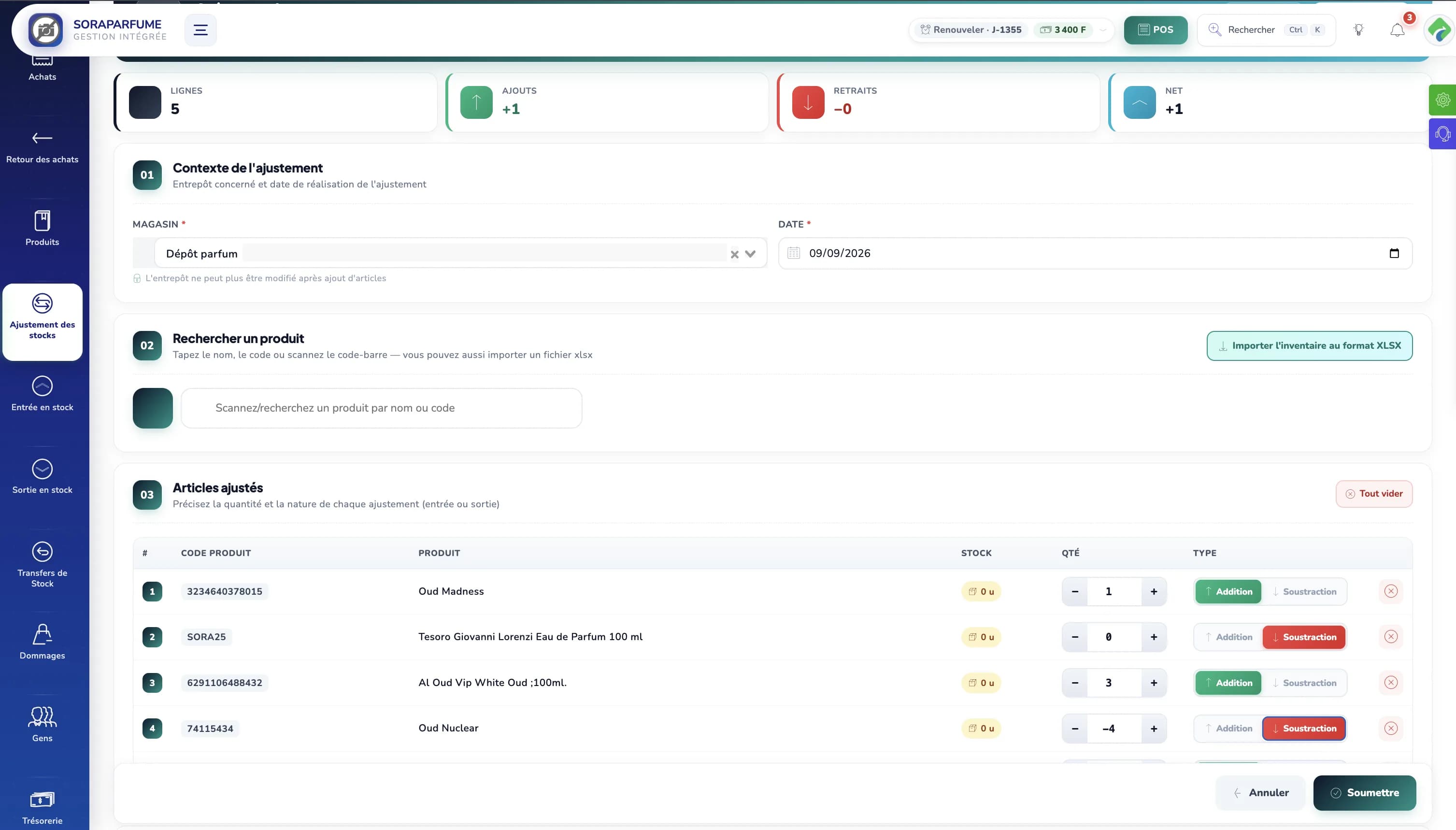Expand the Renouveler subscription dropdown chevron
Image resolution: width=1456 pixels, height=830 pixels.
[1103, 29]
